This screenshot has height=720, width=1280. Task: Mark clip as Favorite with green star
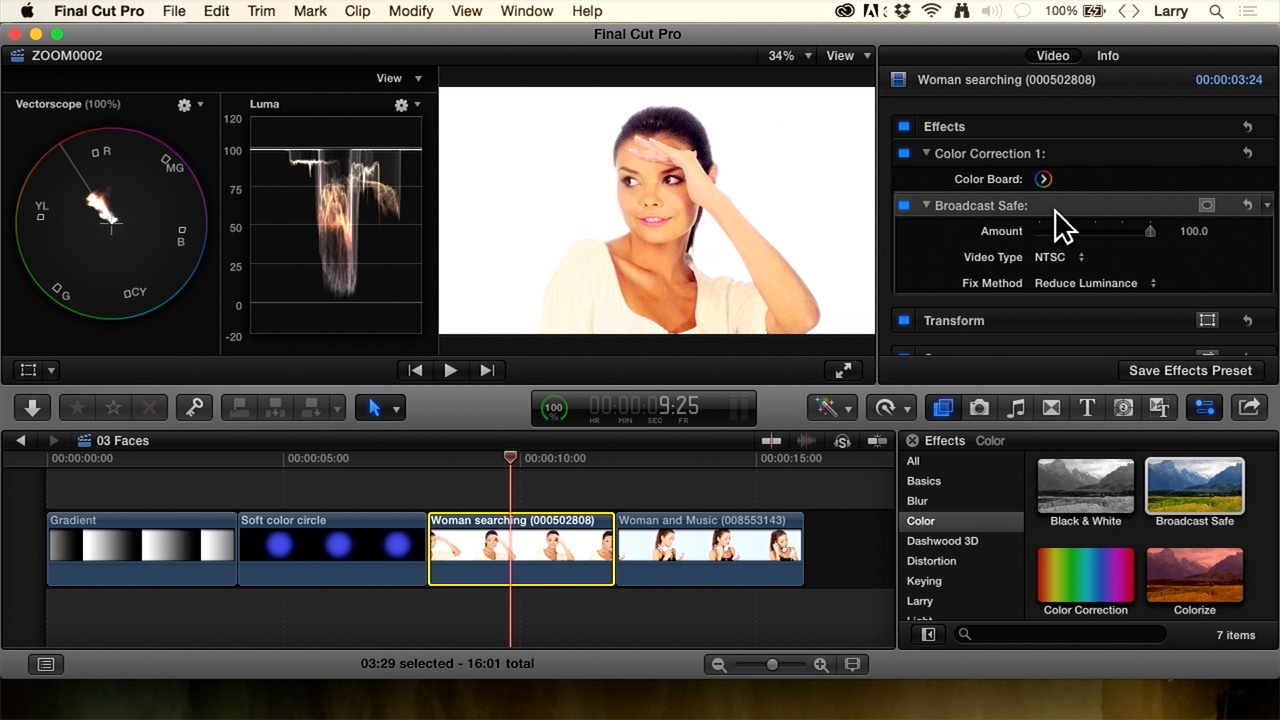click(x=77, y=408)
